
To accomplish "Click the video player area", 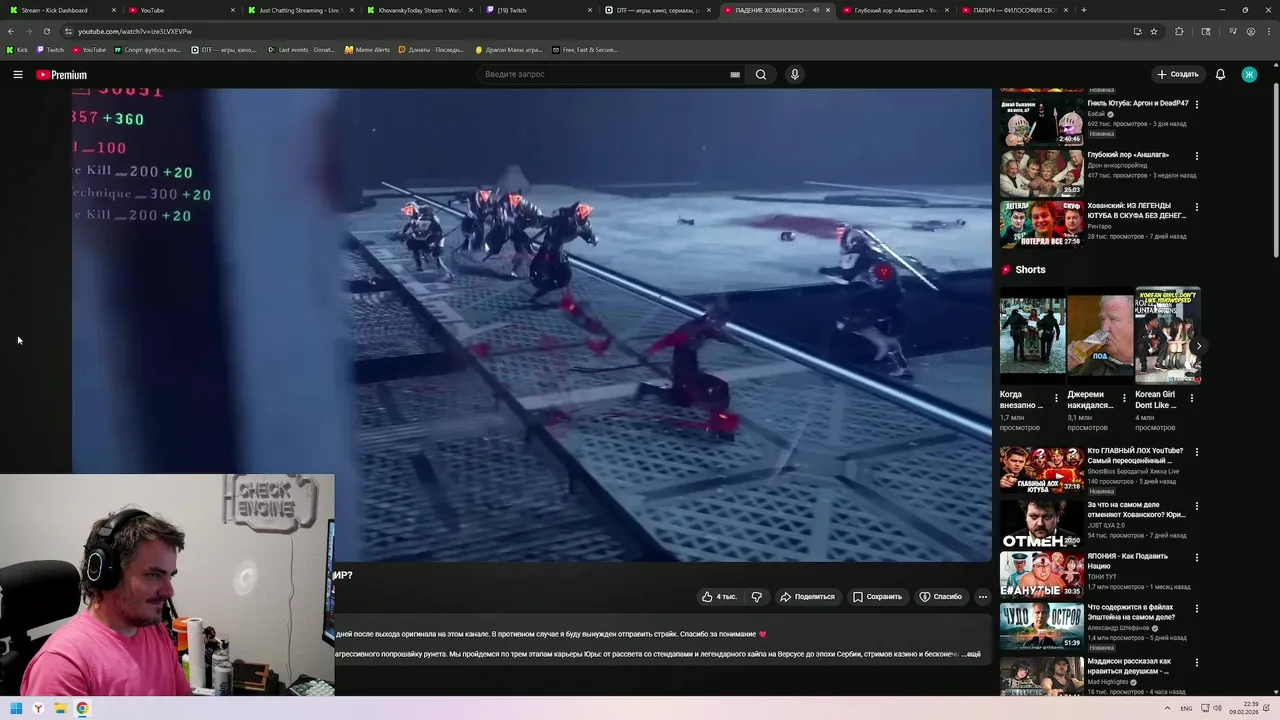I will (531, 325).
